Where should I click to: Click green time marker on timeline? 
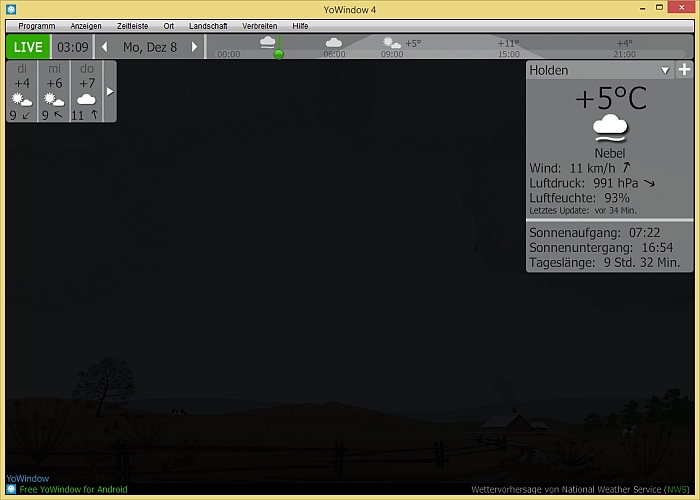point(279,54)
